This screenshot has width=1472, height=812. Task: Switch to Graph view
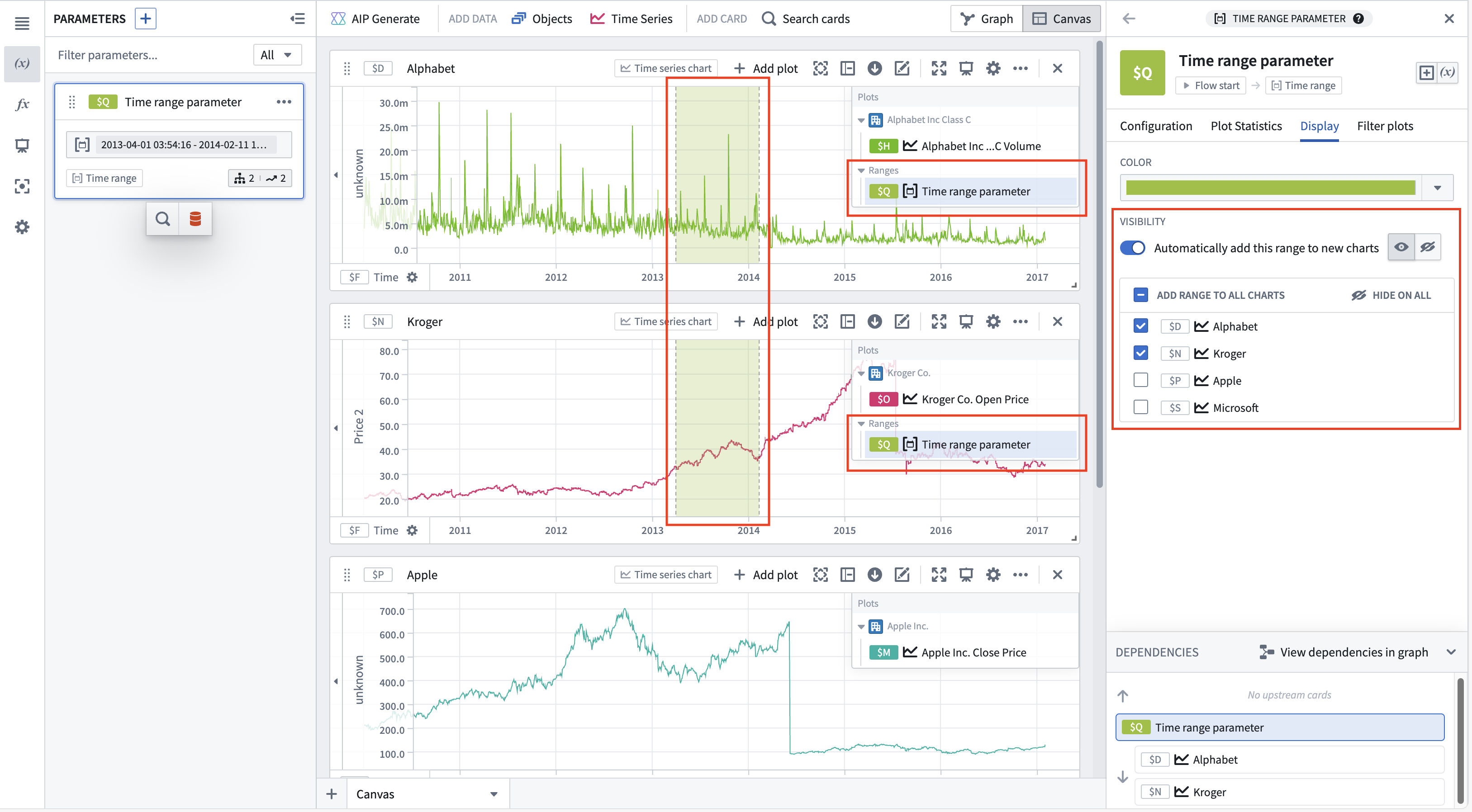[987, 18]
